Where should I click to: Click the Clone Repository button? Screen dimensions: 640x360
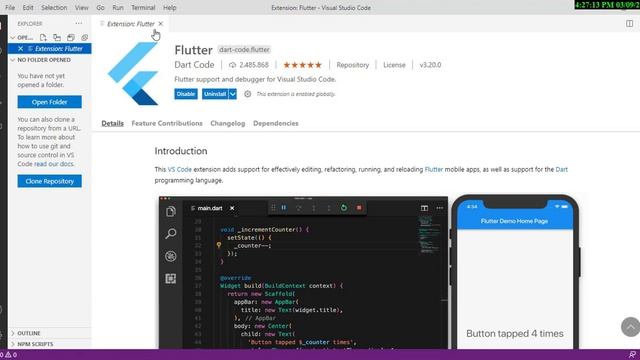(x=49, y=181)
